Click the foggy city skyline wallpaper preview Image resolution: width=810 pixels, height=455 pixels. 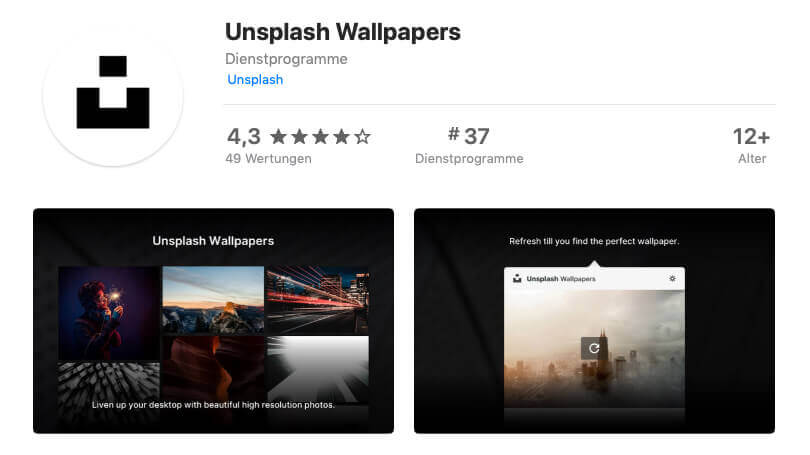tap(594, 349)
